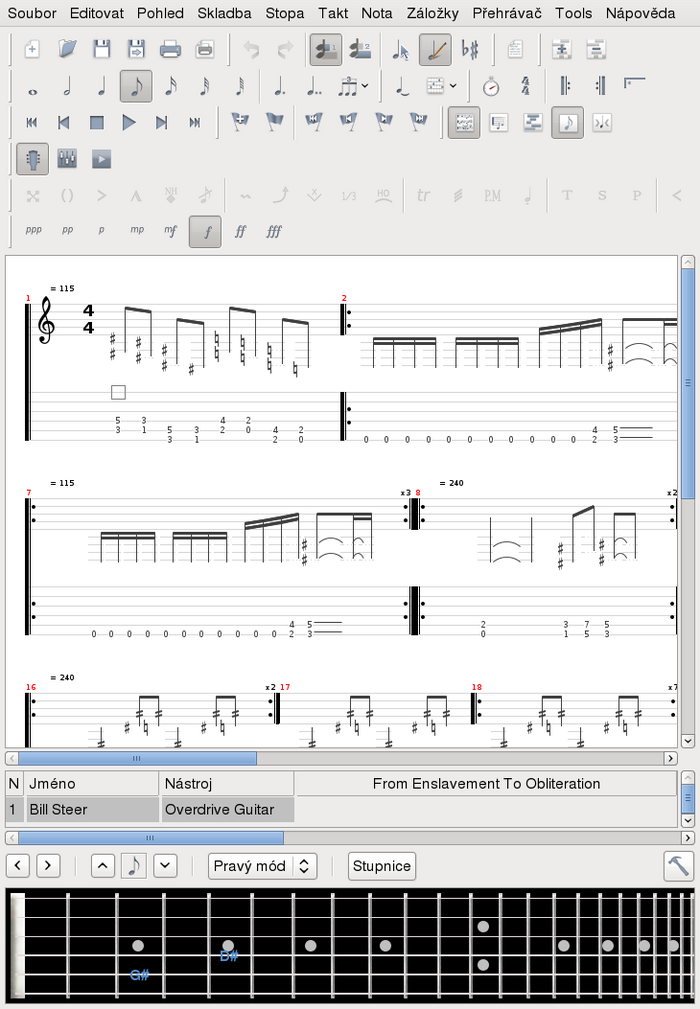Open the Skladba menu
Image resolution: width=700 pixels, height=1009 pixels.
coord(225,13)
